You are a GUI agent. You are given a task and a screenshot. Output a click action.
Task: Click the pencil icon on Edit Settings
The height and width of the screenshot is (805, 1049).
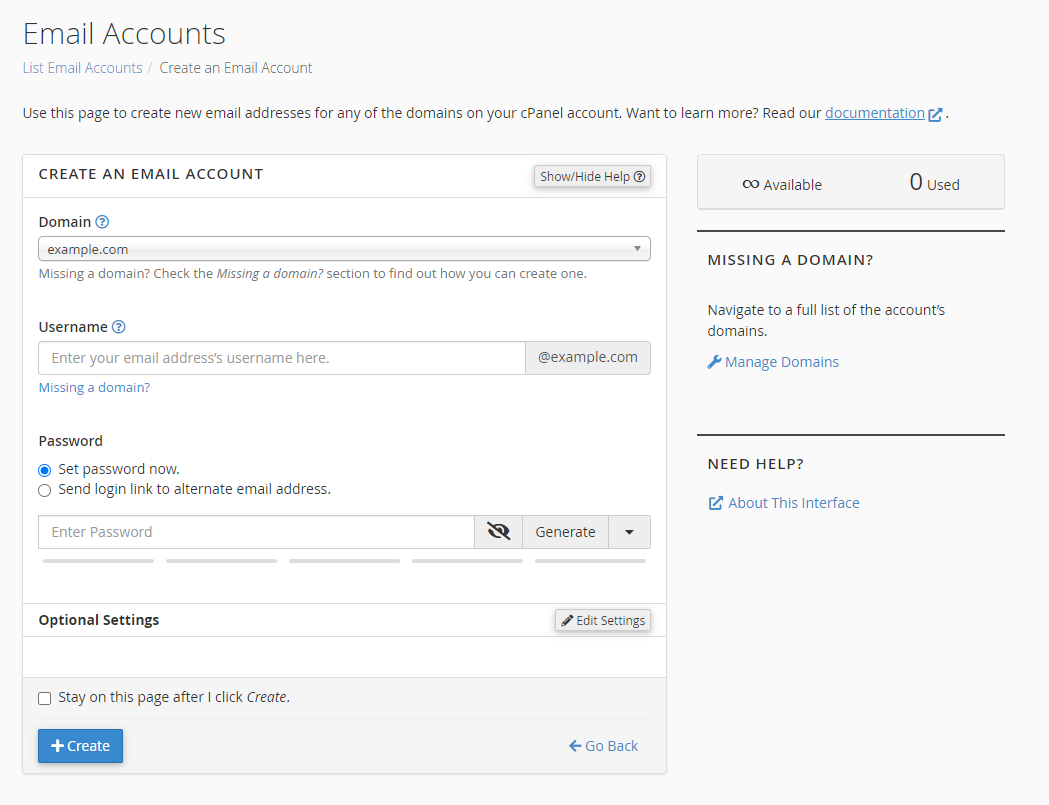(568, 620)
